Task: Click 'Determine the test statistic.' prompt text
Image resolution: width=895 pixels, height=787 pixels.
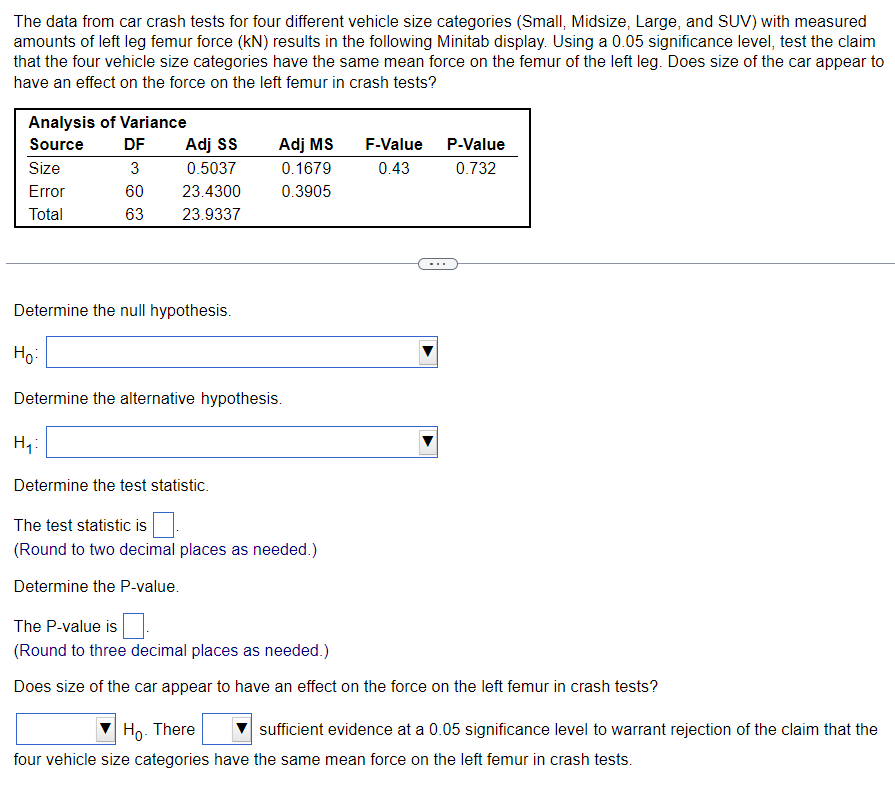Action: [111, 485]
